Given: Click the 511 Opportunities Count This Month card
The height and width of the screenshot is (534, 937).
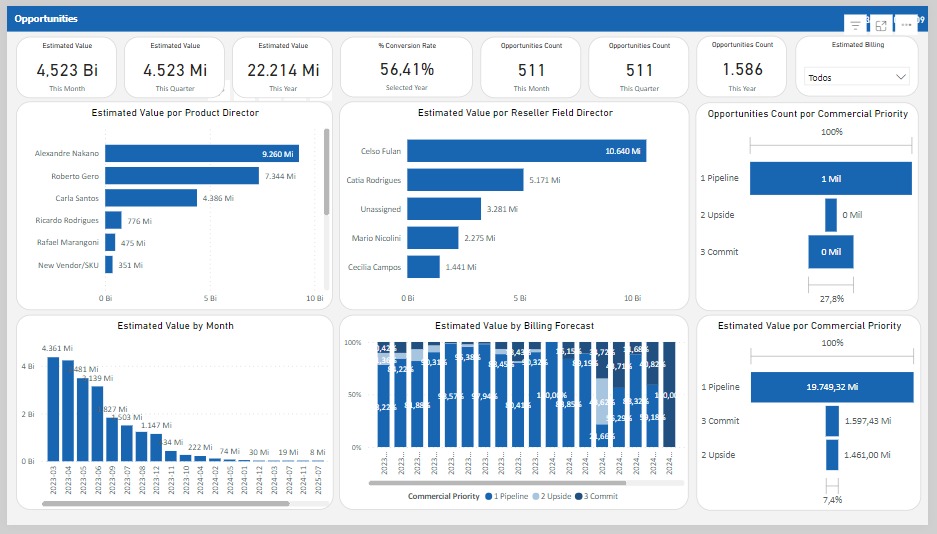Looking at the screenshot, I should (531, 67).
